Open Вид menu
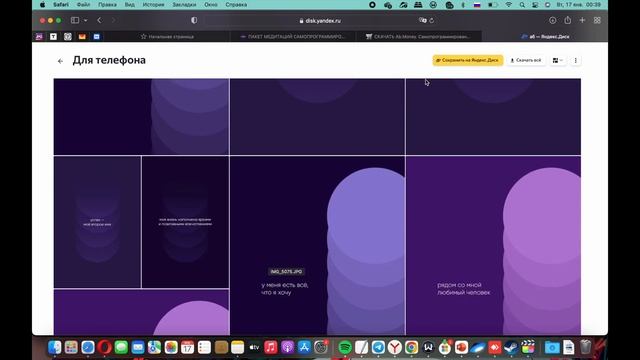The width and height of the screenshot is (640, 360). 129,4
